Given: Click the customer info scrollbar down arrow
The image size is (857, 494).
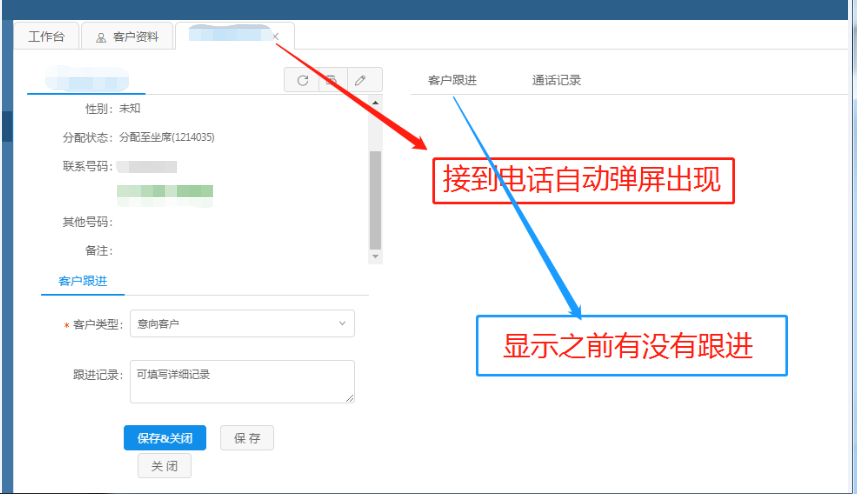Looking at the screenshot, I should coord(375,256).
